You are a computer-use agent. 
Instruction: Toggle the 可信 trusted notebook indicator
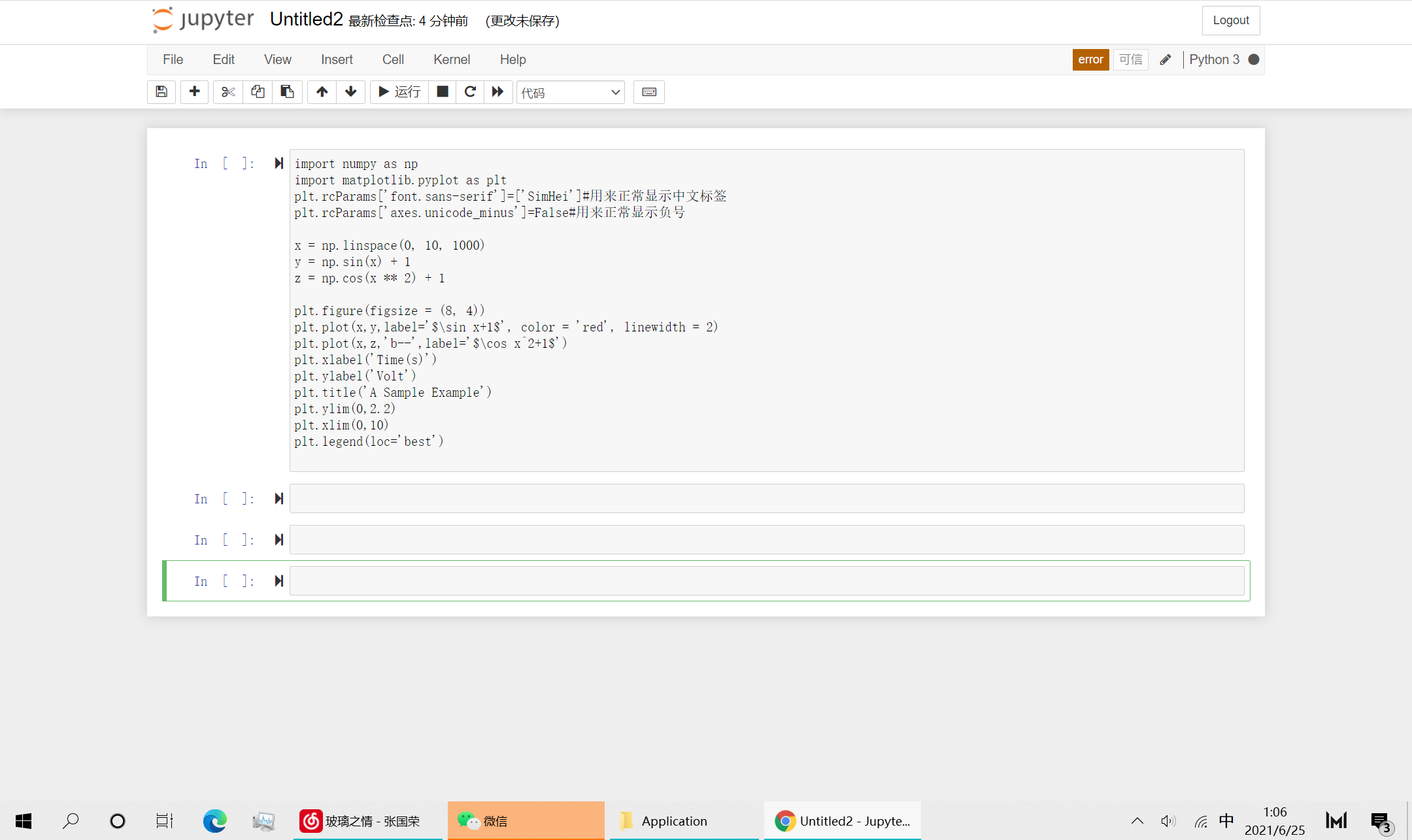(1130, 59)
